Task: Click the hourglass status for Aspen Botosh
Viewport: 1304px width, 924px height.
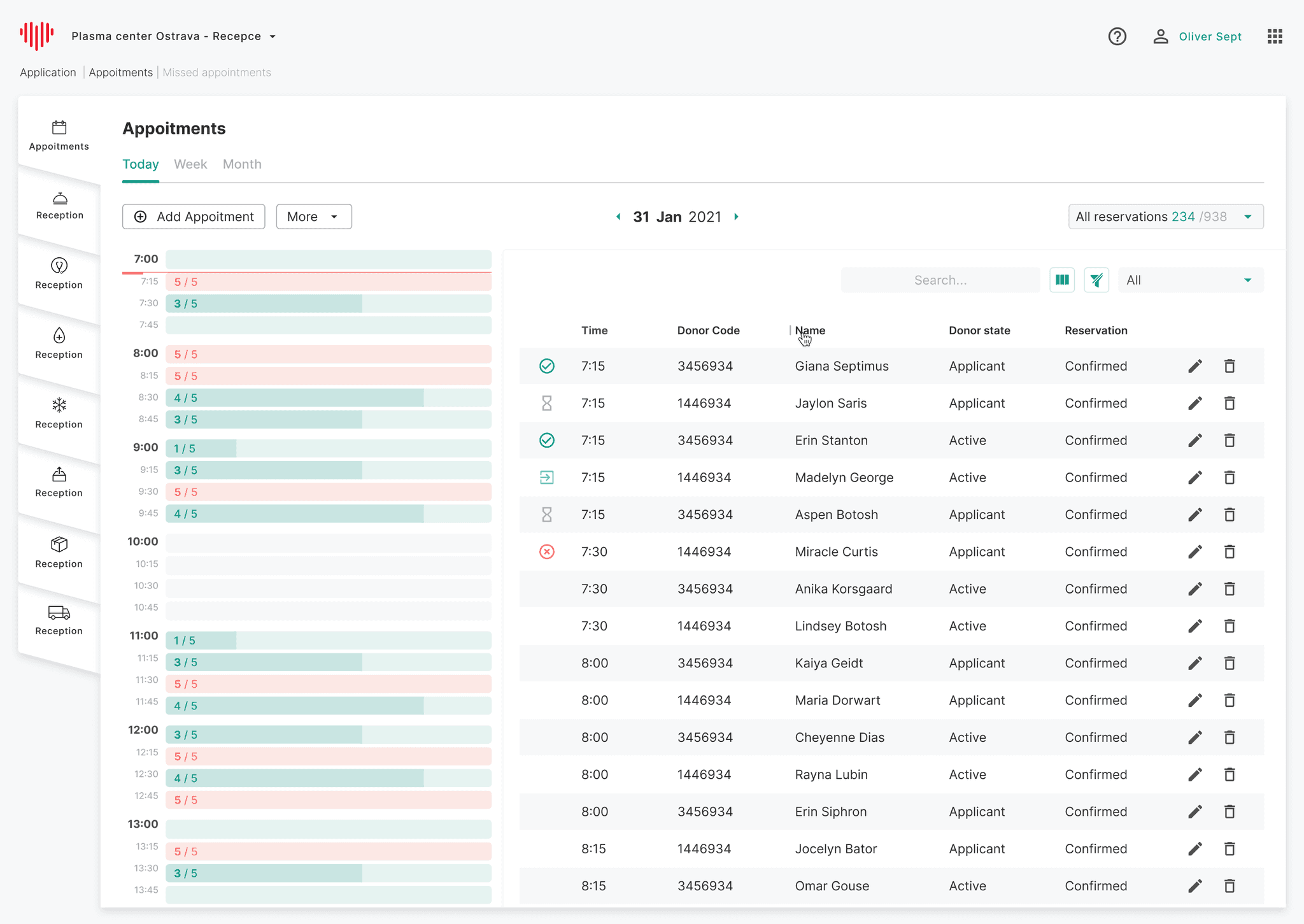Action: tap(546, 515)
